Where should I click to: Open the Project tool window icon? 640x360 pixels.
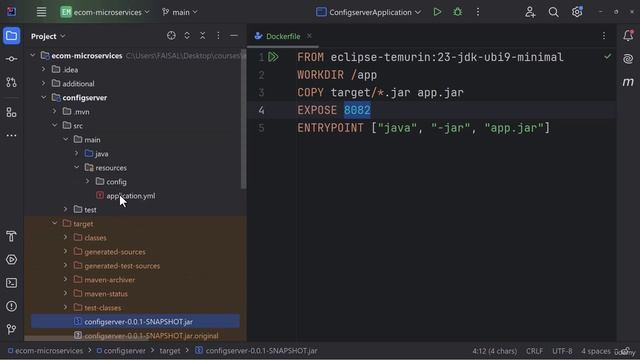11,36
